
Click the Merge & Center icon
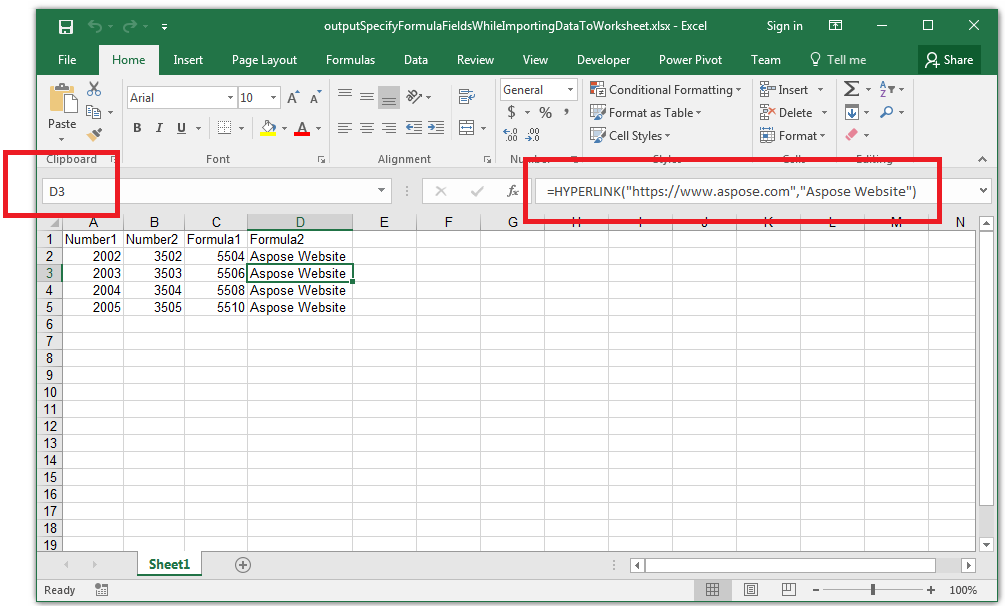(x=465, y=128)
